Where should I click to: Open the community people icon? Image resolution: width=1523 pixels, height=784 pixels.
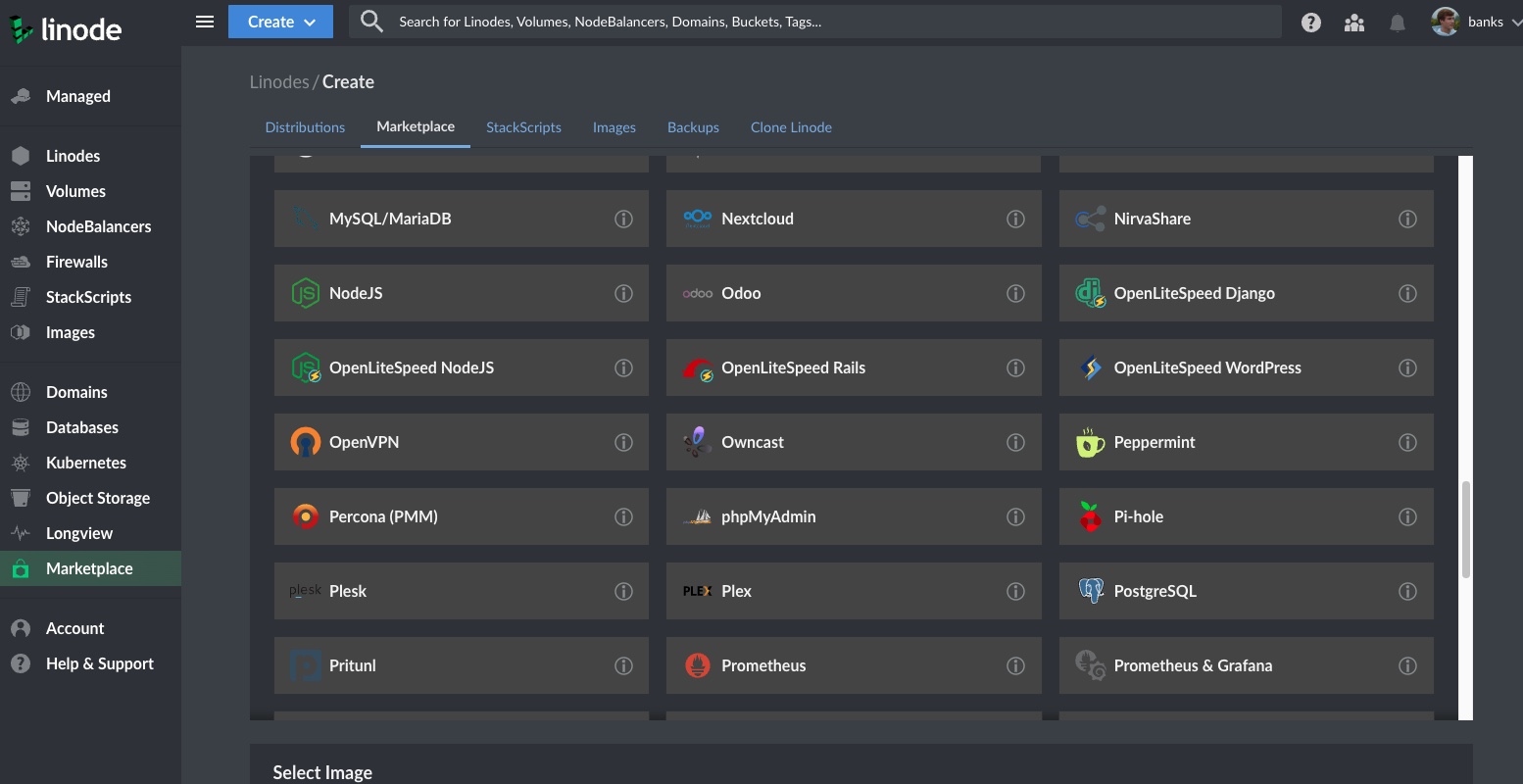[1354, 23]
